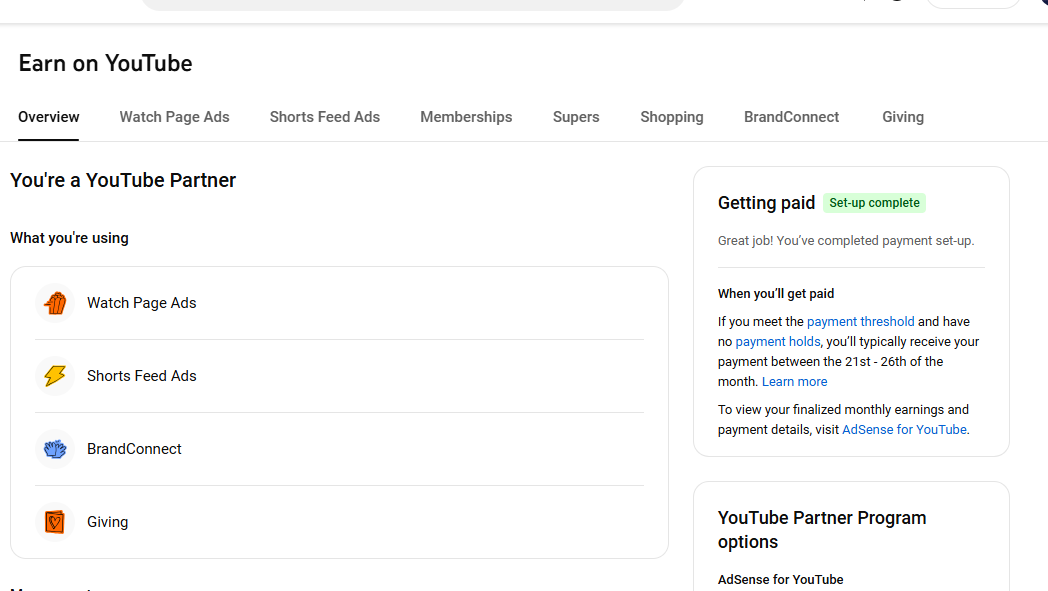
Task: Click the Watch Page Ads popcorn icon
Action: 55,303
